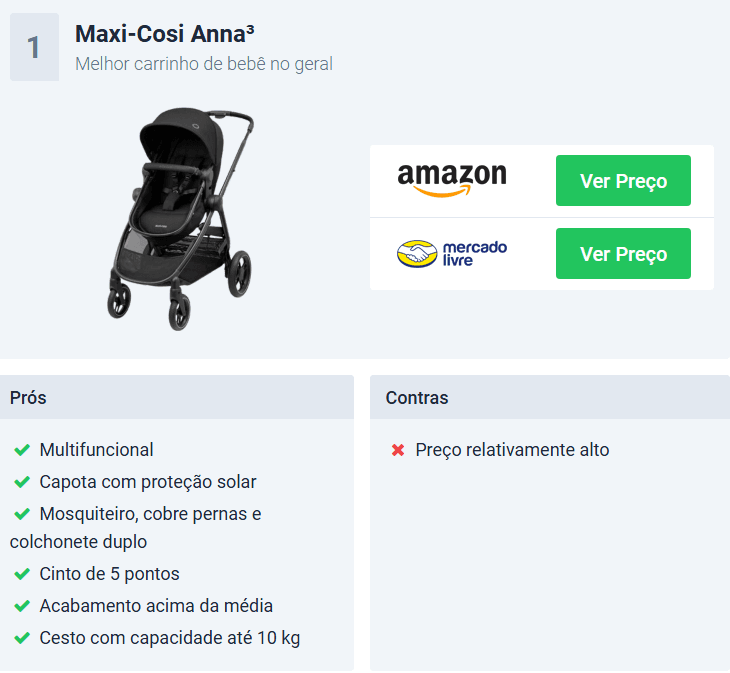Select the Contras section header
Viewport: 730px width, 673px height.
(x=550, y=397)
